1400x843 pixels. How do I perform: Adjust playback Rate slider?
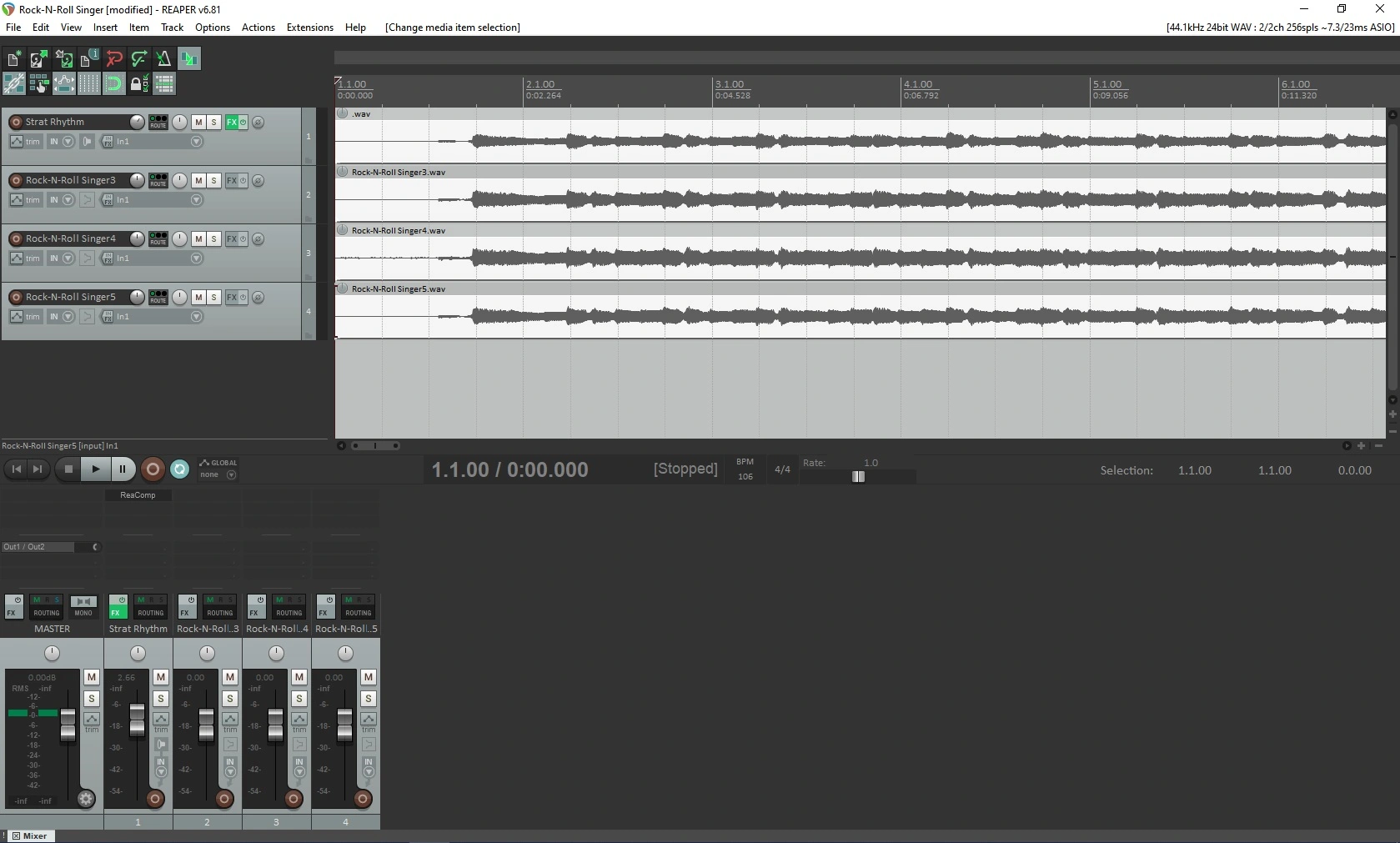coord(858,476)
